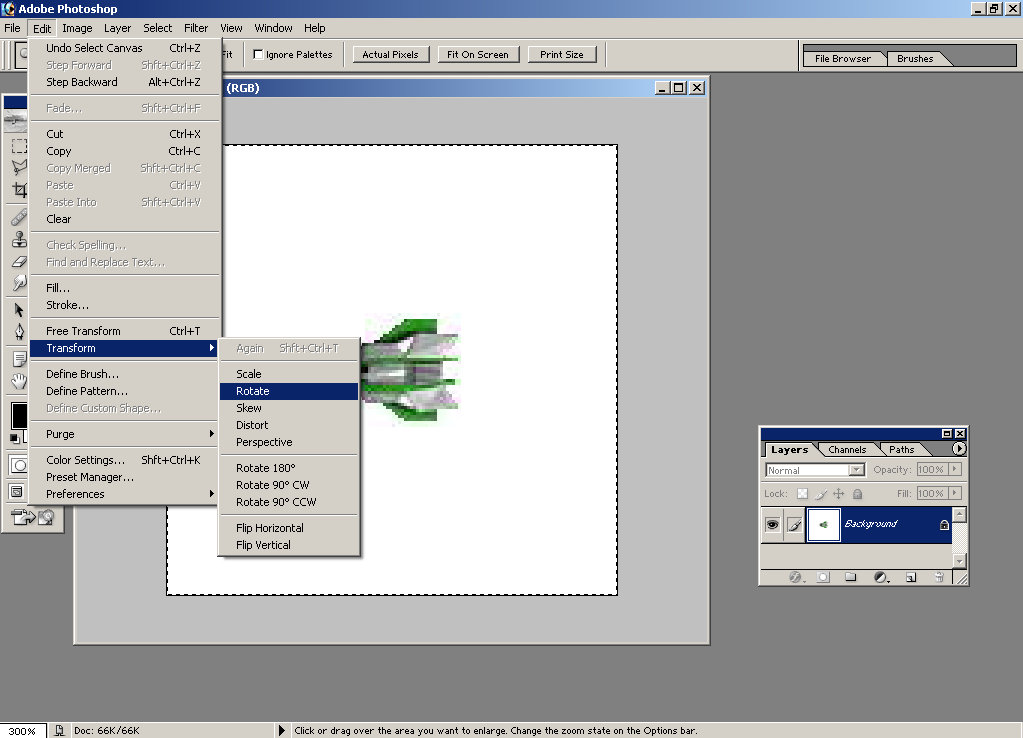The height and width of the screenshot is (738, 1023).
Task: Click the default colors mini icon
Action: point(14,438)
